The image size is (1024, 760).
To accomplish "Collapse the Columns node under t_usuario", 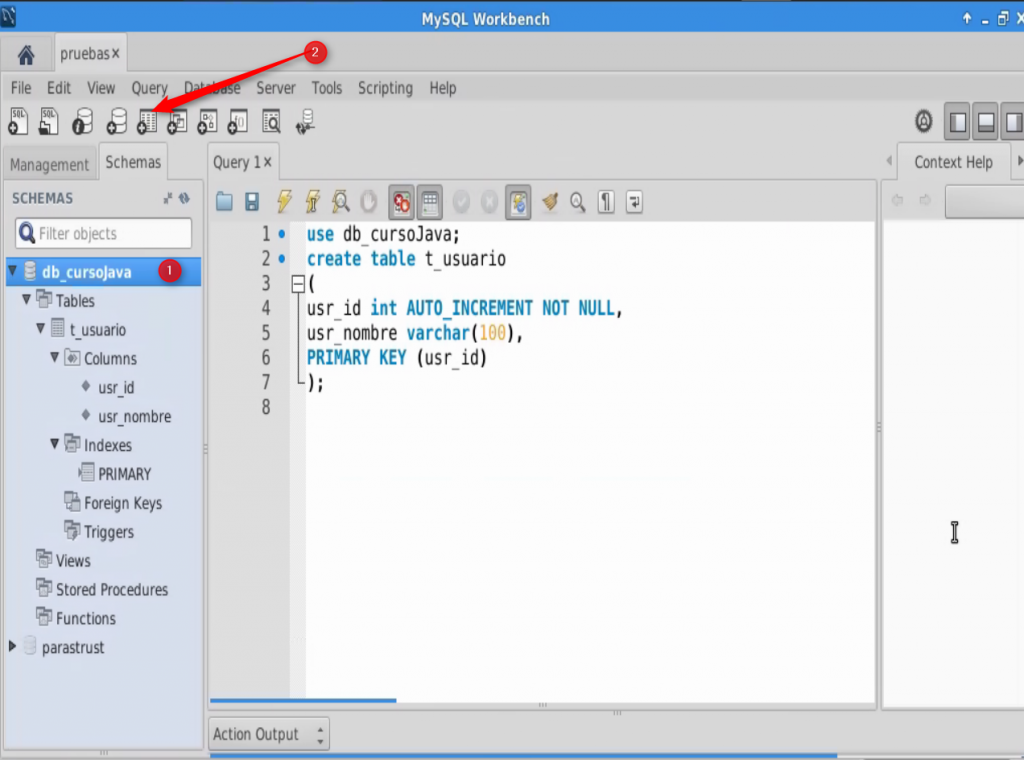I will [56, 358].
